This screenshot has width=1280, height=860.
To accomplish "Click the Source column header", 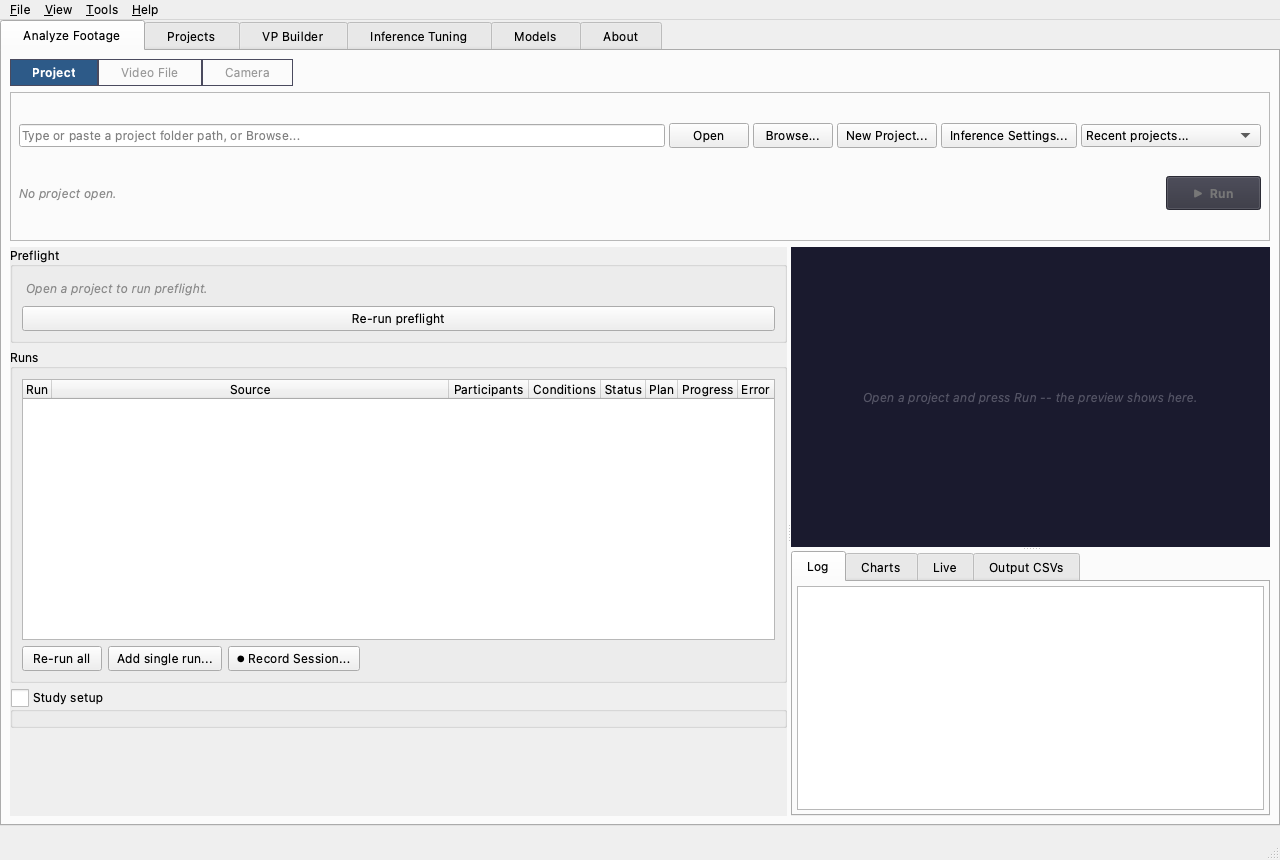I will click(x=250, y=390).
